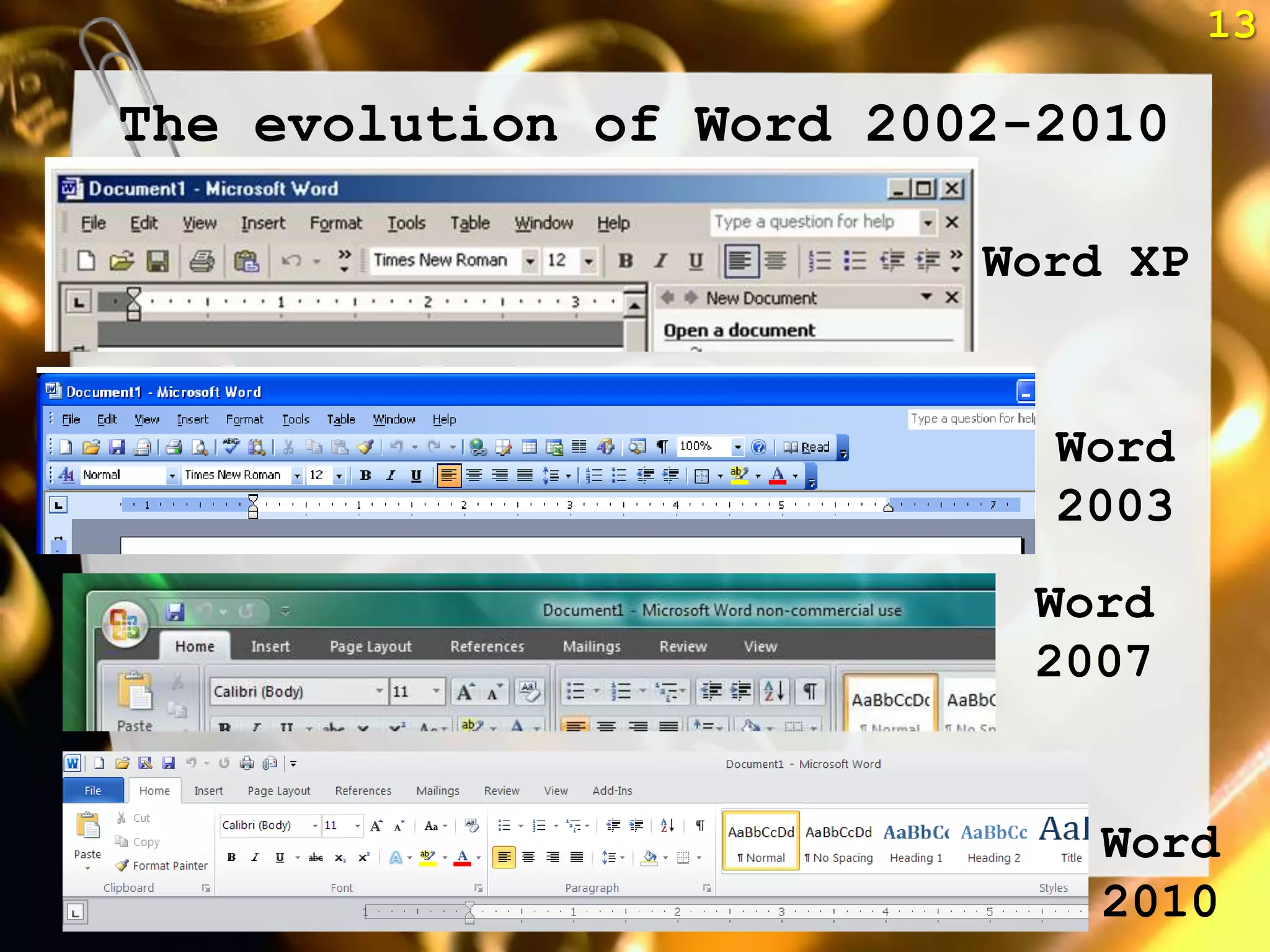Click Show/Hide paragraph marks icon in Word 2003
Viewport: 1270px width, 952px height.
point(662,447)
